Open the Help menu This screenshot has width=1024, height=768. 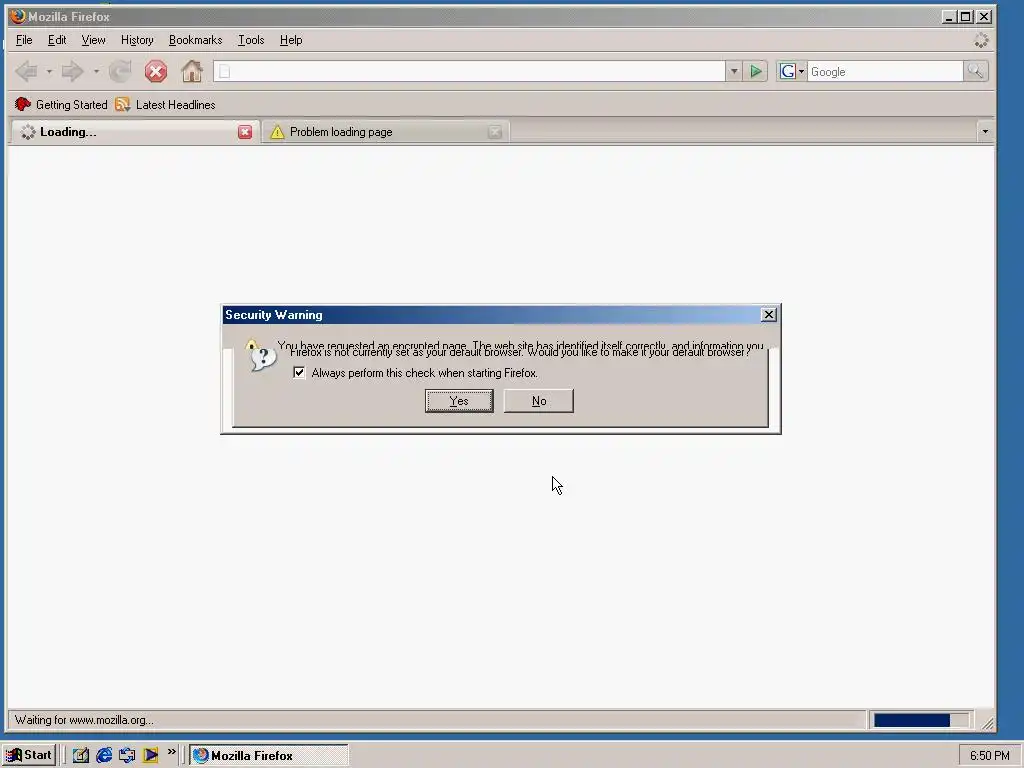[x=291, y=40]
